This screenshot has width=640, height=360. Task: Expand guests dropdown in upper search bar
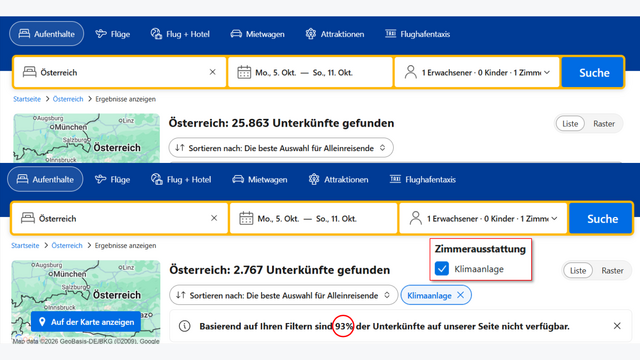tap(477, 72)
